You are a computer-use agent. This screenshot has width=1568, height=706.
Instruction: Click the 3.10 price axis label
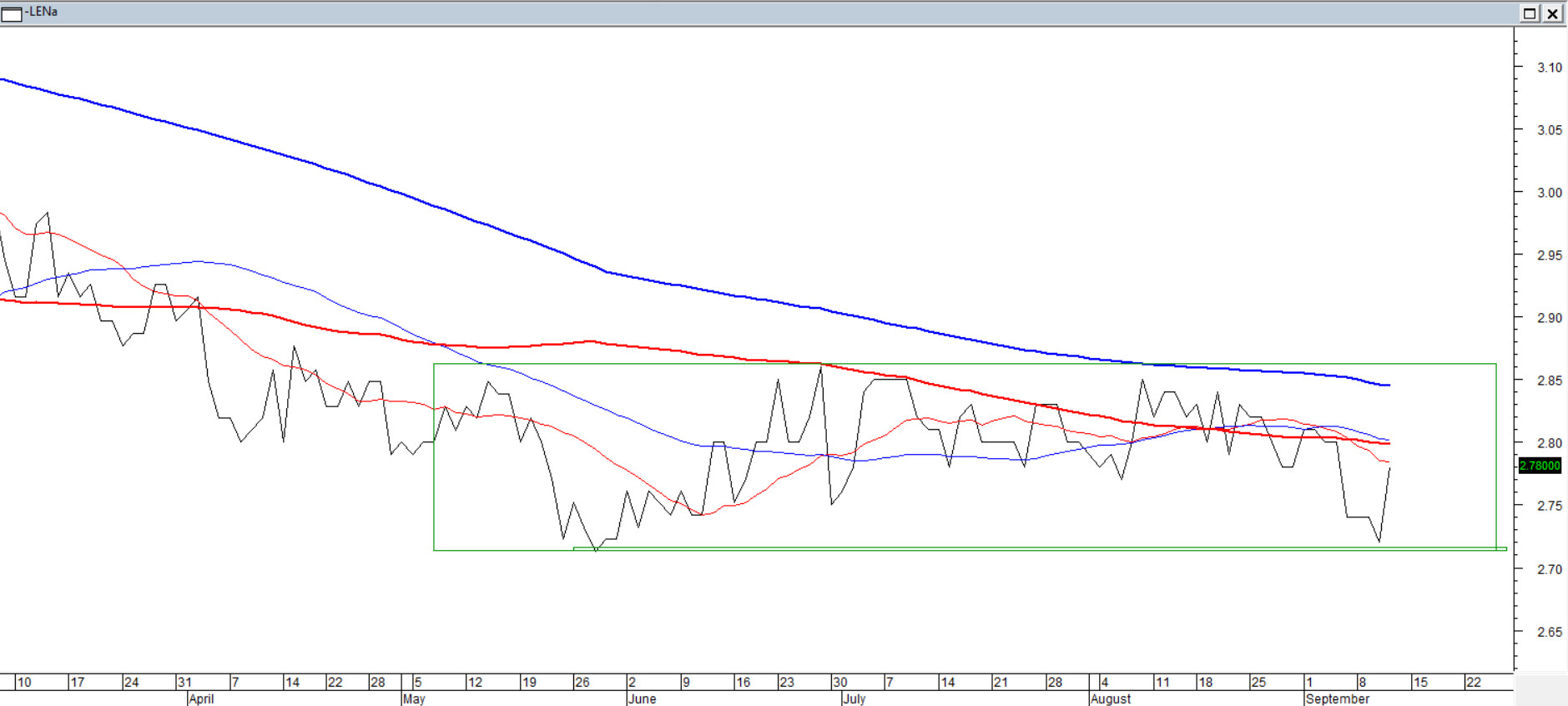click(1549, 68)
